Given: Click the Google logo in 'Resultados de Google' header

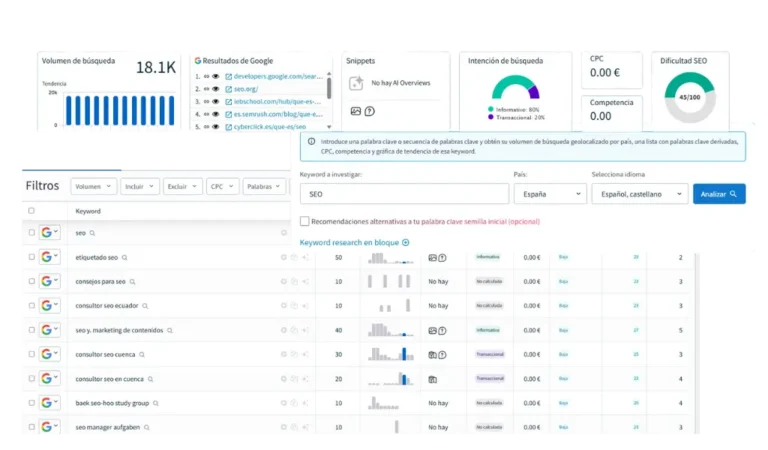Looking at the screenshot, I should pyautogui.click(x=199, y=61).
